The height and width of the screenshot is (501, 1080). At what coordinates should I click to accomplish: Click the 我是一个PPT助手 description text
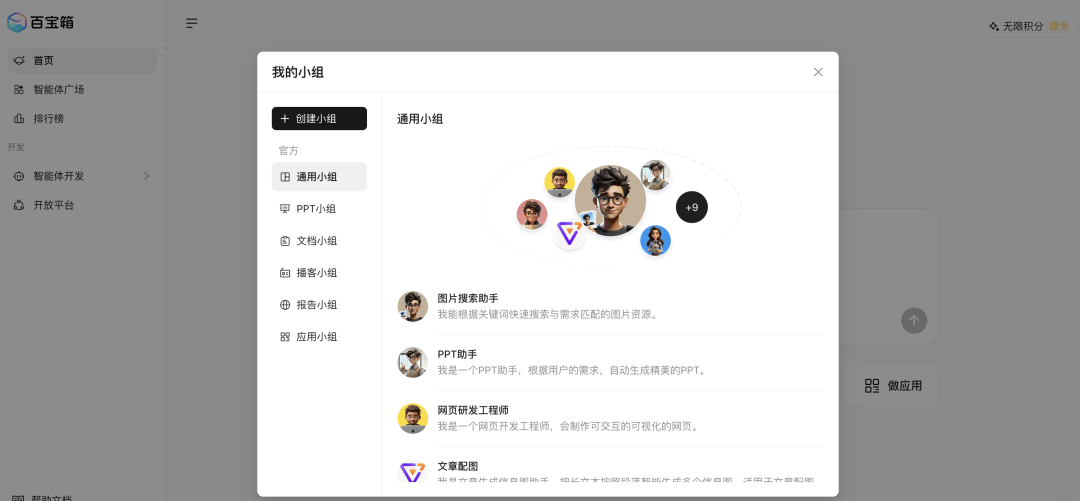tap(572, 370)
